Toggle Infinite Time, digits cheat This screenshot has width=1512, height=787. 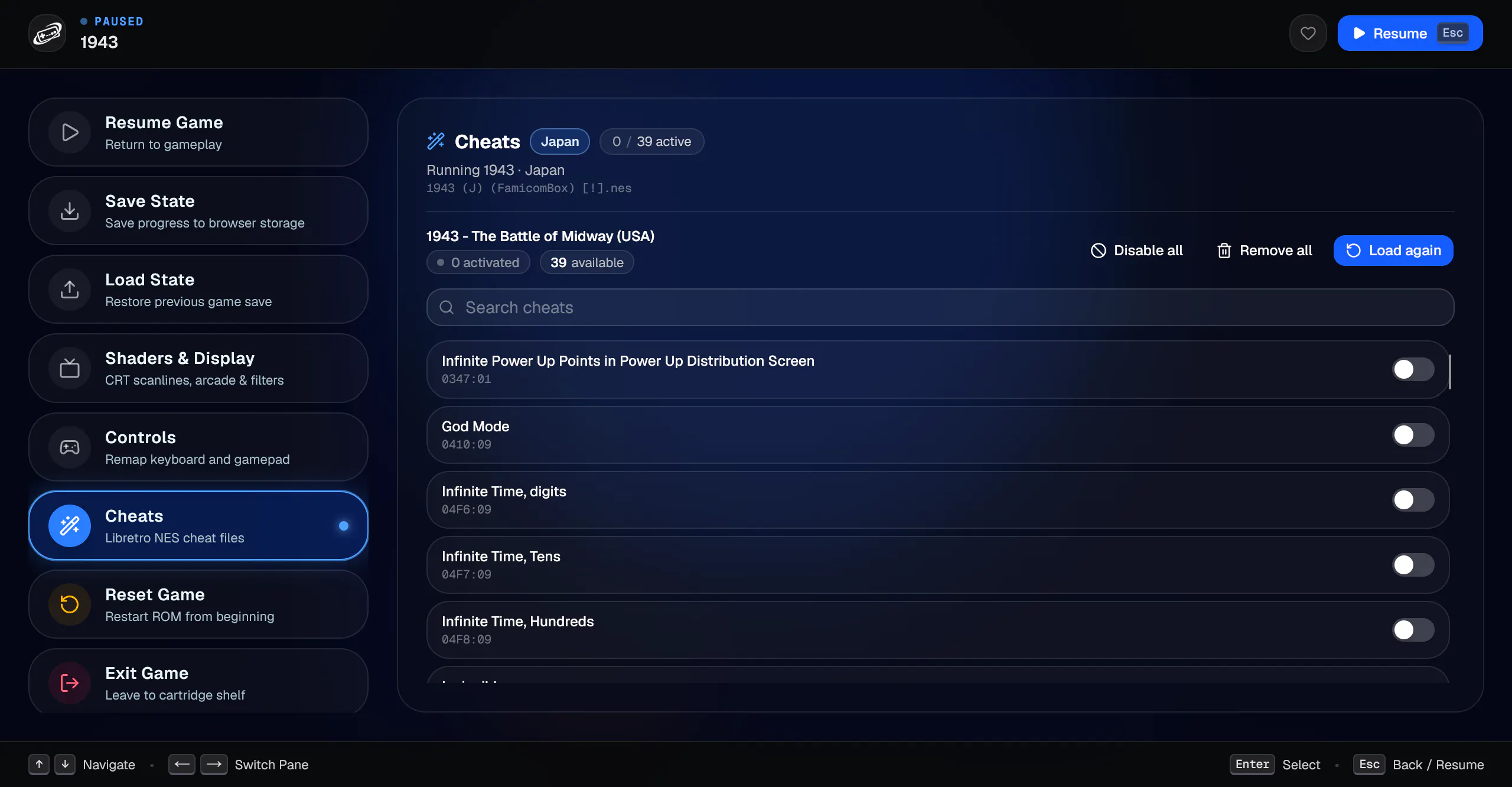(1413, 500)
